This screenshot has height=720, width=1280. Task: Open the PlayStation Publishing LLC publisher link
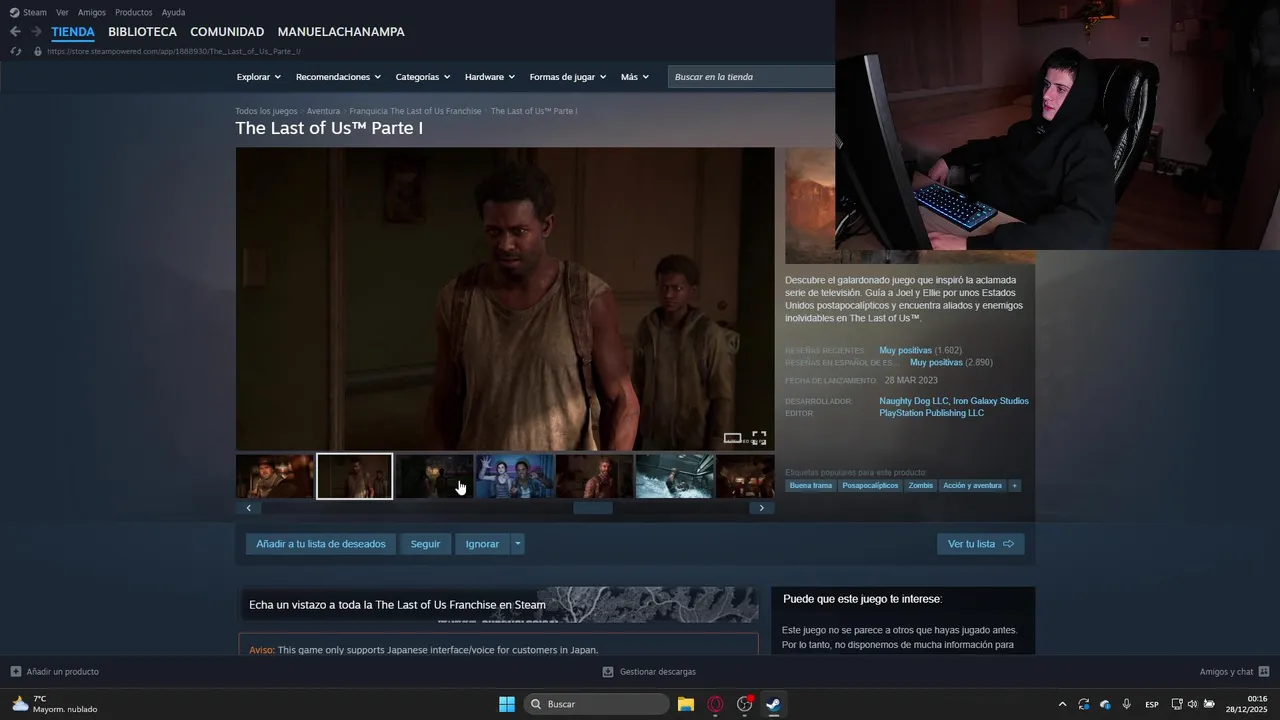pyautogui.click(x=932, y=413)
